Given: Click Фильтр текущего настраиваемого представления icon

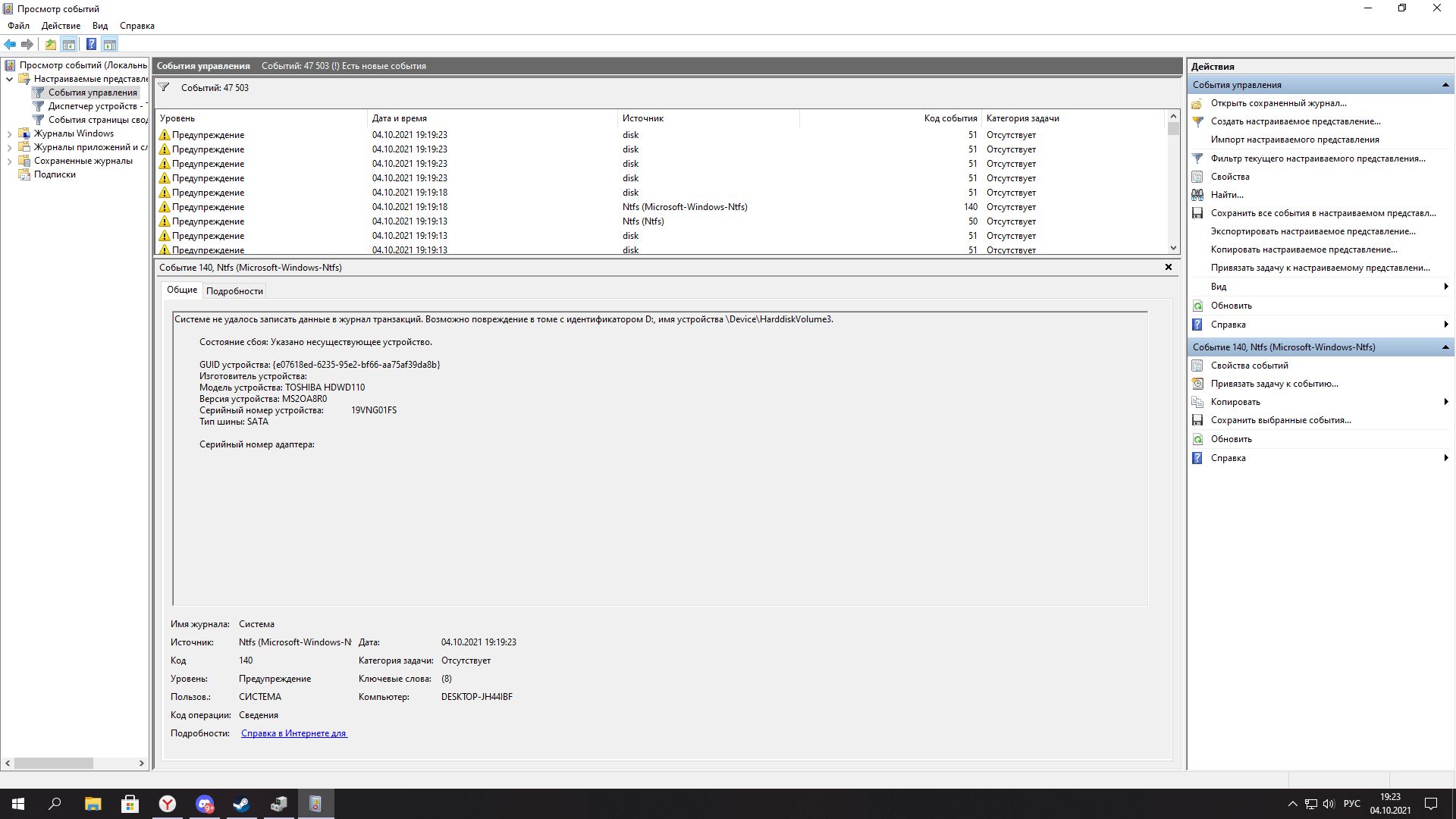Looking at the screenshot, I should 1197,158.
